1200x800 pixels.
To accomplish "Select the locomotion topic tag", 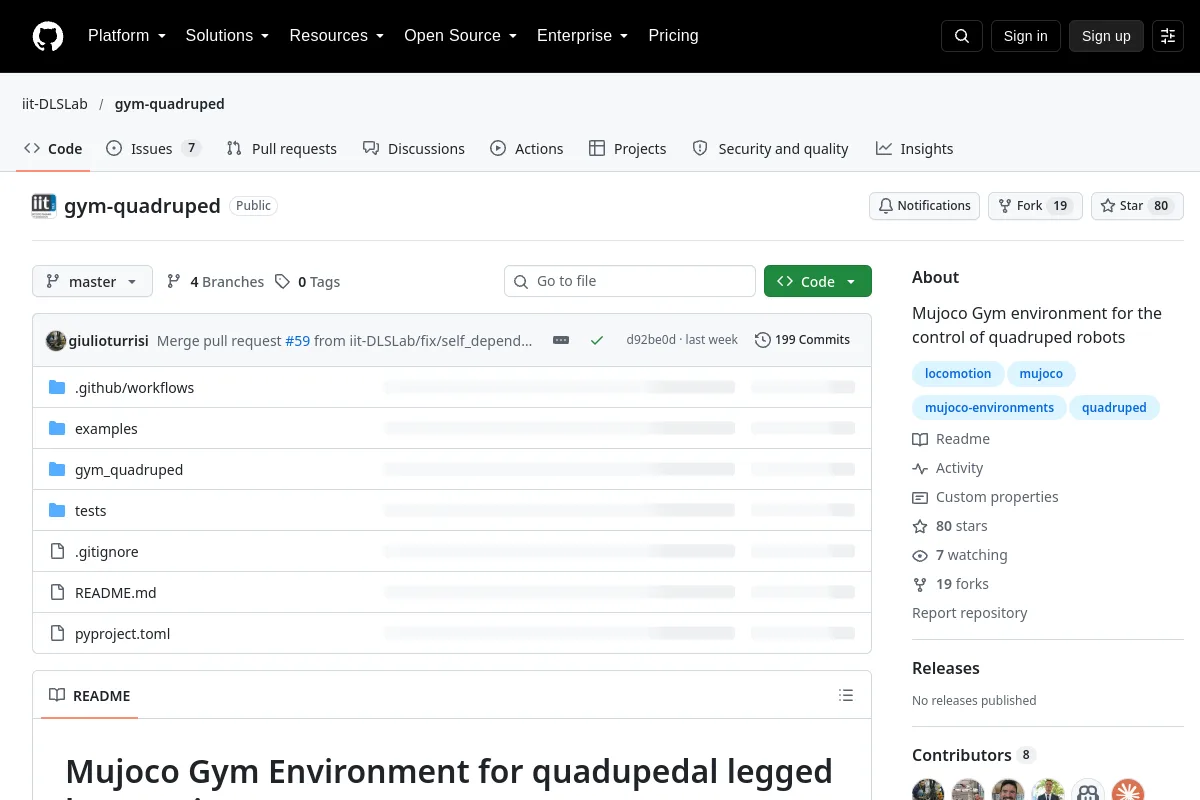I will 958,374.
